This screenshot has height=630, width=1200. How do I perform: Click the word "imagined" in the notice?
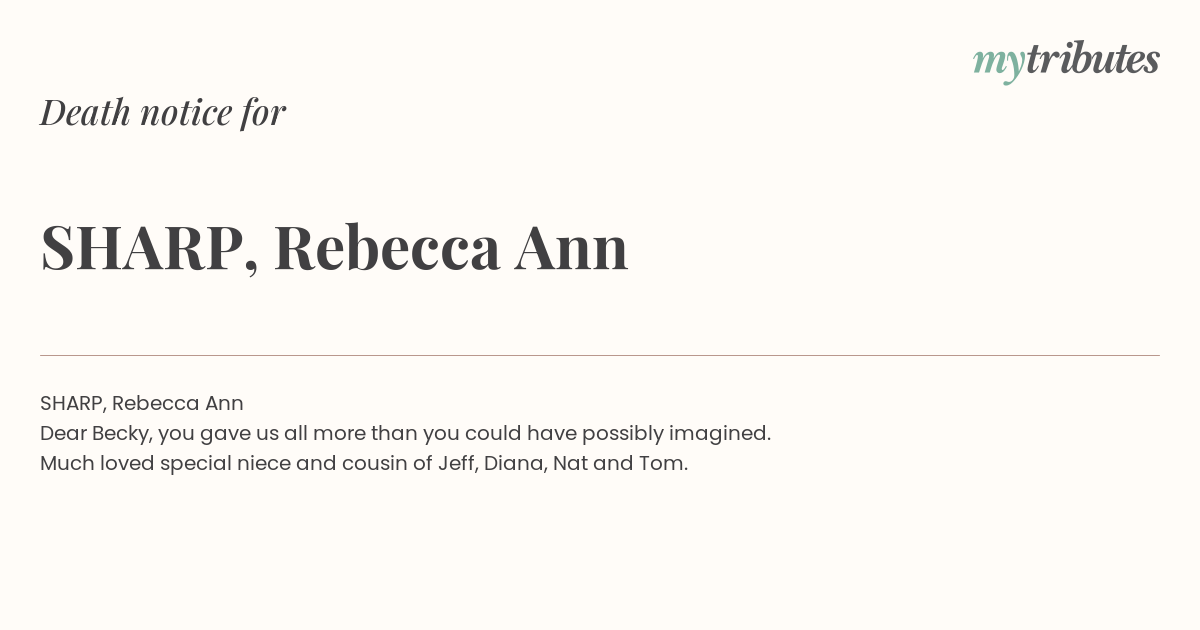click(x=717, y=434)
